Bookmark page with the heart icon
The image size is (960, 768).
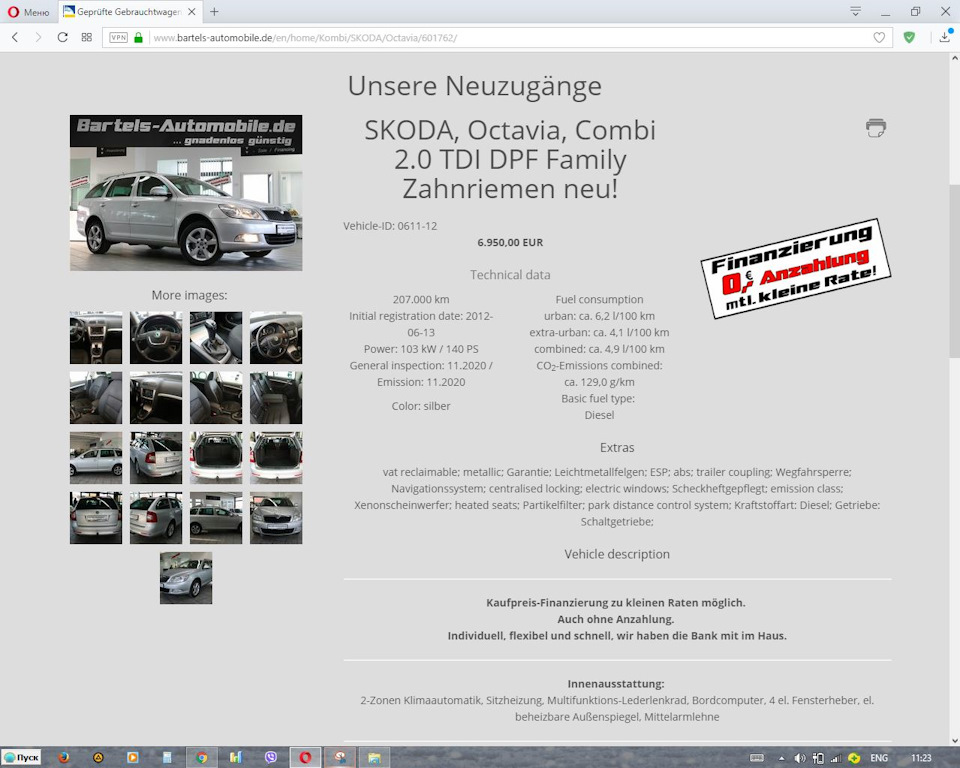[x=879, y=37]
